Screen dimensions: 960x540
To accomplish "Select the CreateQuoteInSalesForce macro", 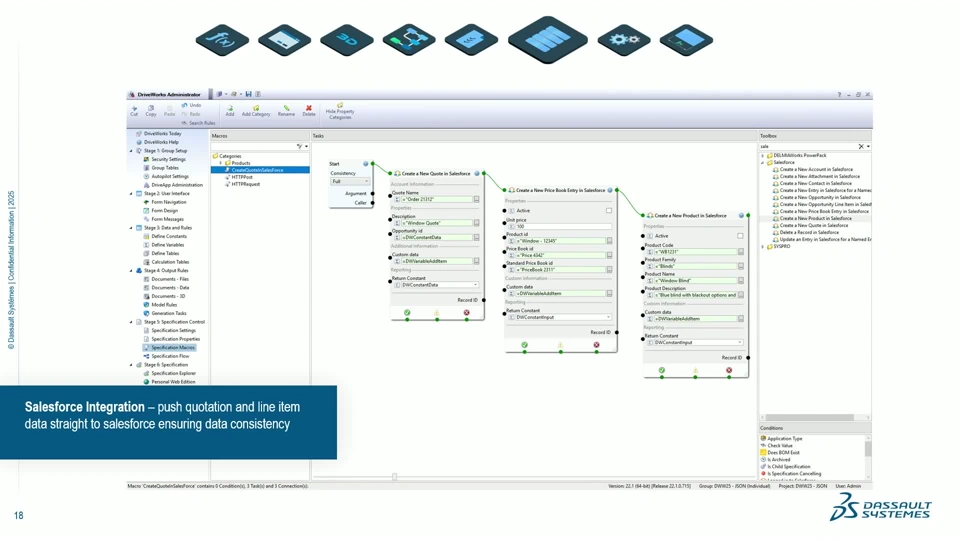I will [260, 170].
